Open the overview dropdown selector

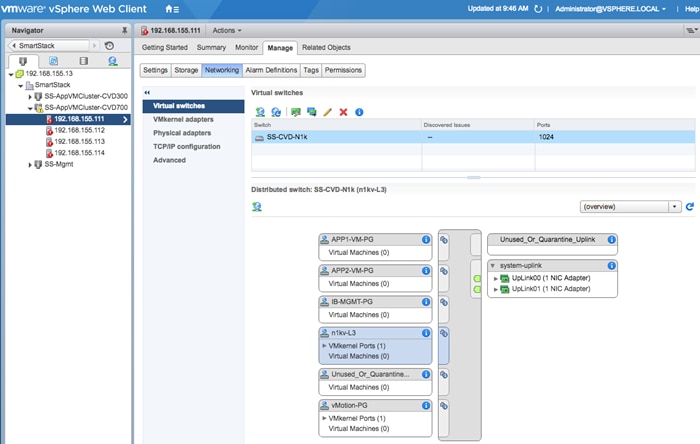point(630,207)
